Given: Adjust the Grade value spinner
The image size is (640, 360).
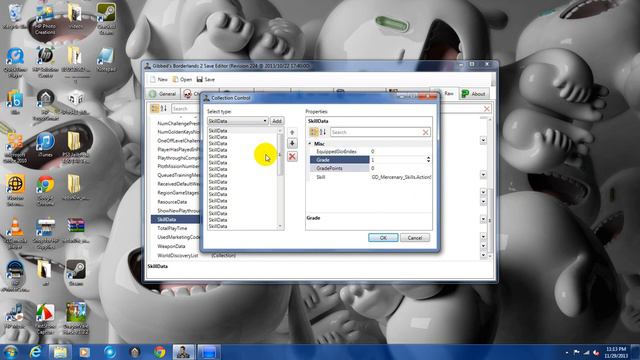Looking at the screenshot, I should [428, 160].
